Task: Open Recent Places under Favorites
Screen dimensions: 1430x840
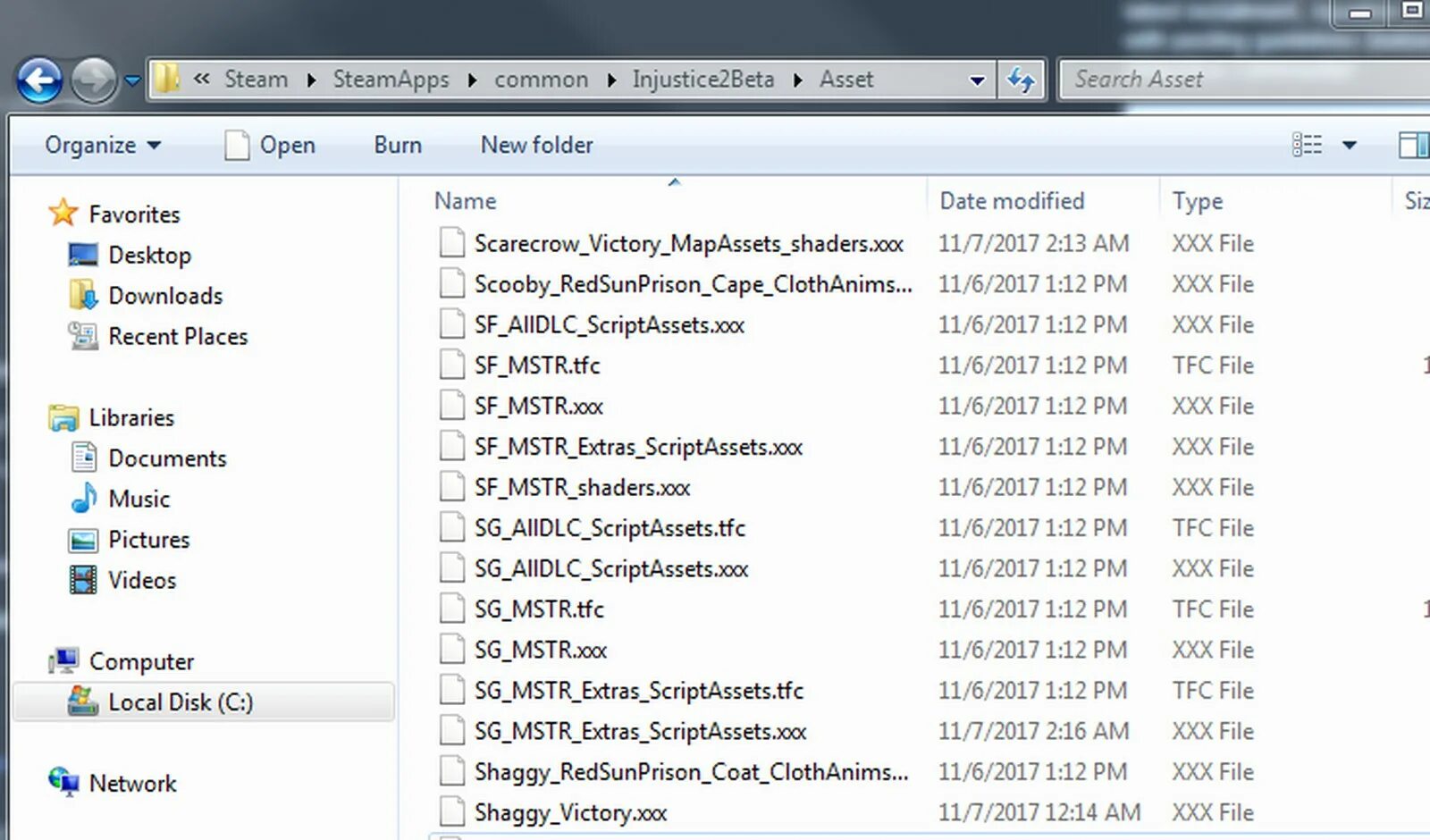Action: coord(178,337)
